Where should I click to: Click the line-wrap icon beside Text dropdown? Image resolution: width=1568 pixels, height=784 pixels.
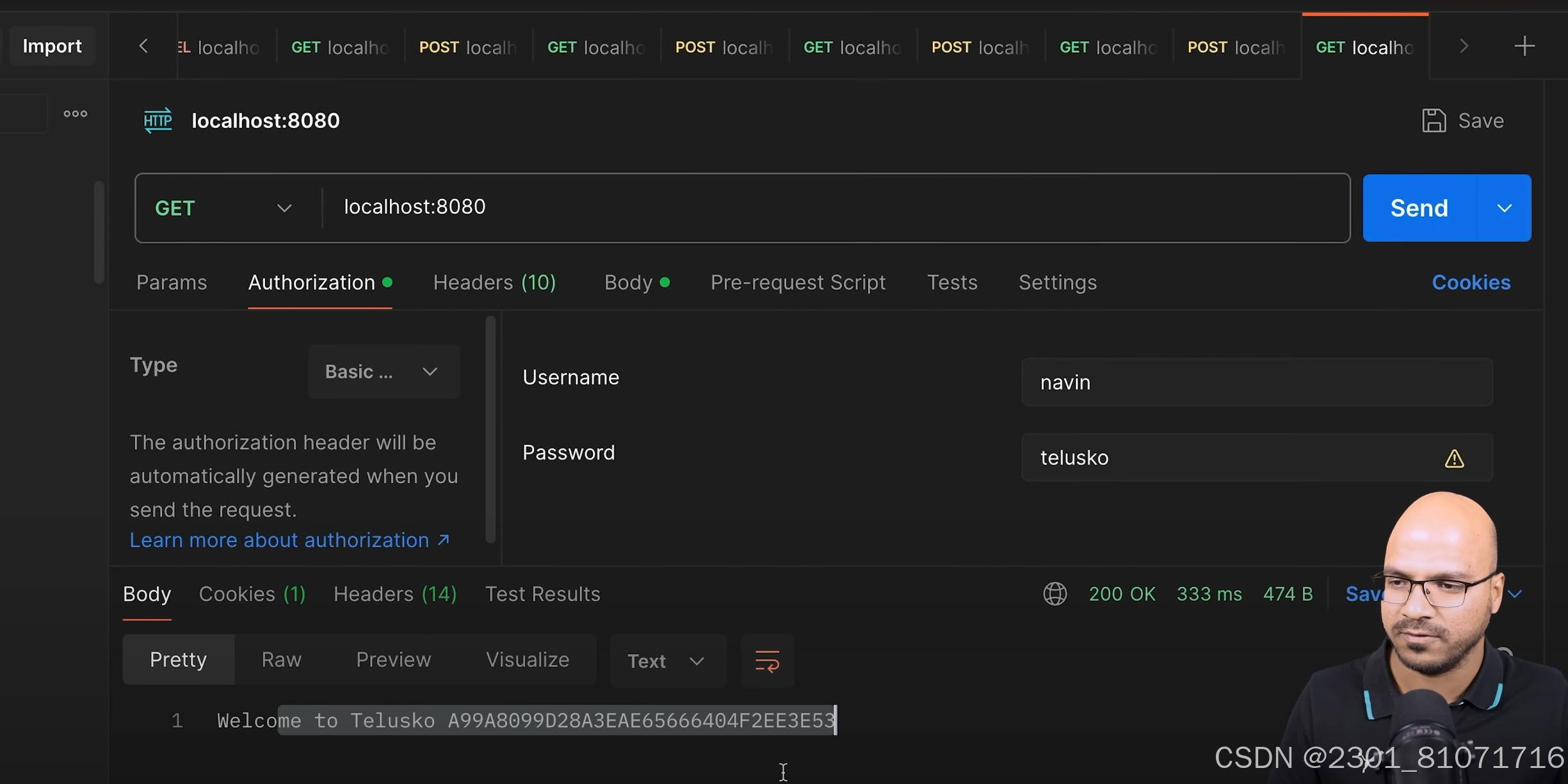[766, 660]
